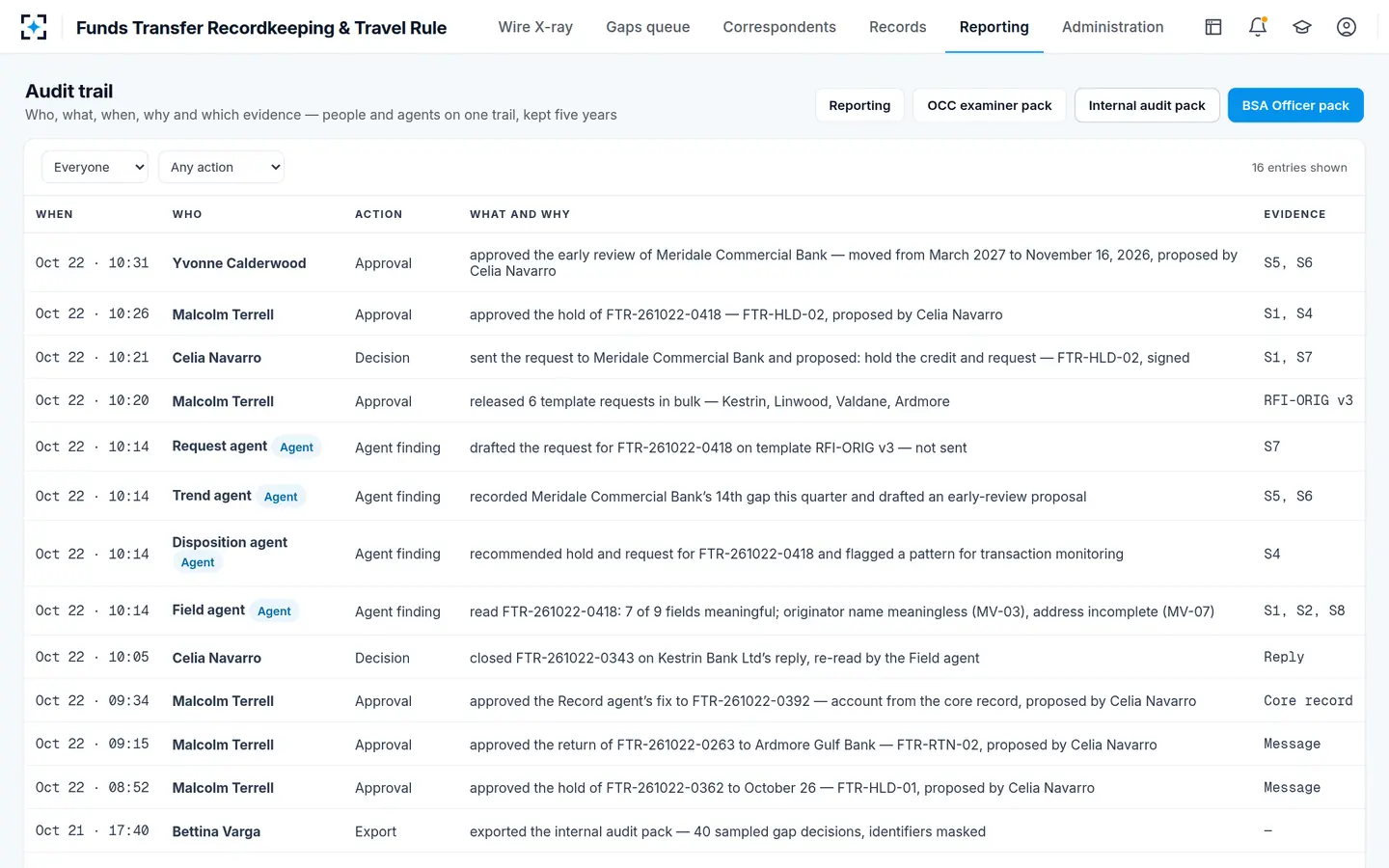Open the Correspondents tab
The image size is (1389, 868).
point(779,27)
